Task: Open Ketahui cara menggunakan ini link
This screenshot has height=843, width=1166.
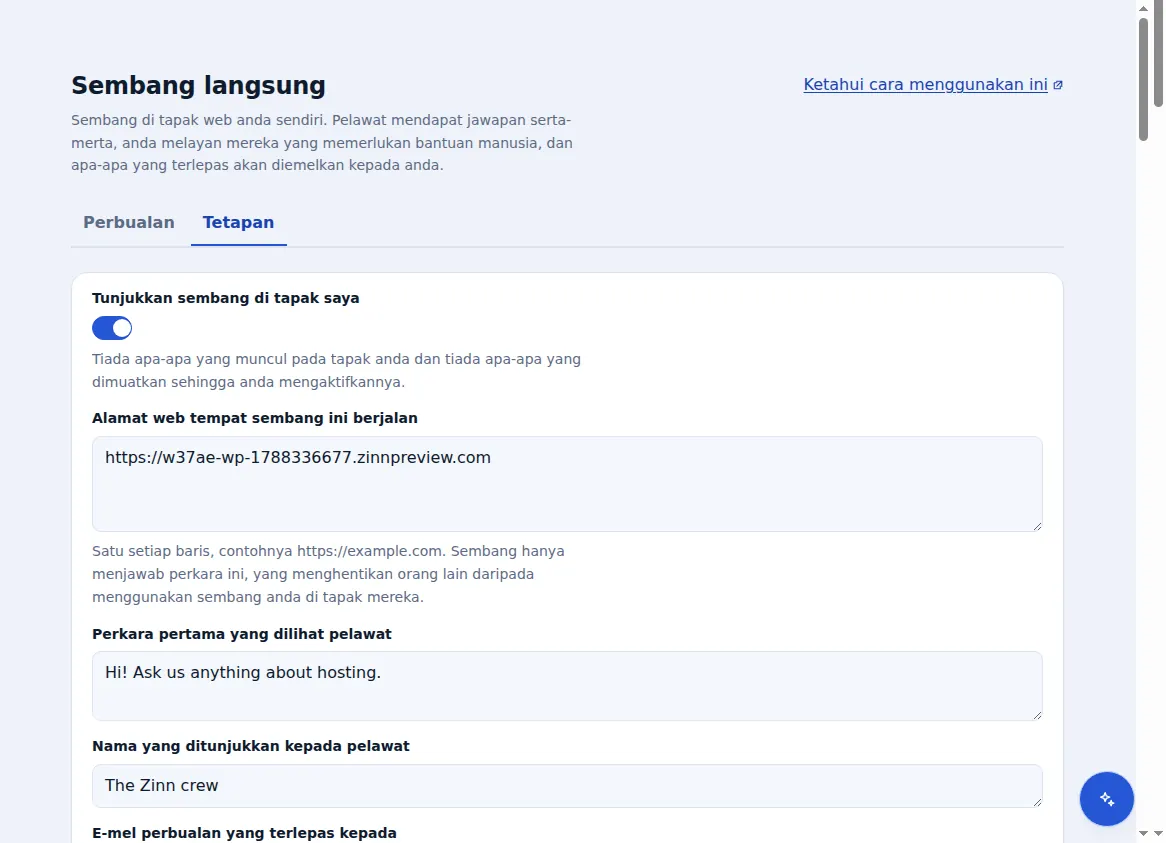Action: click(925, 85)
